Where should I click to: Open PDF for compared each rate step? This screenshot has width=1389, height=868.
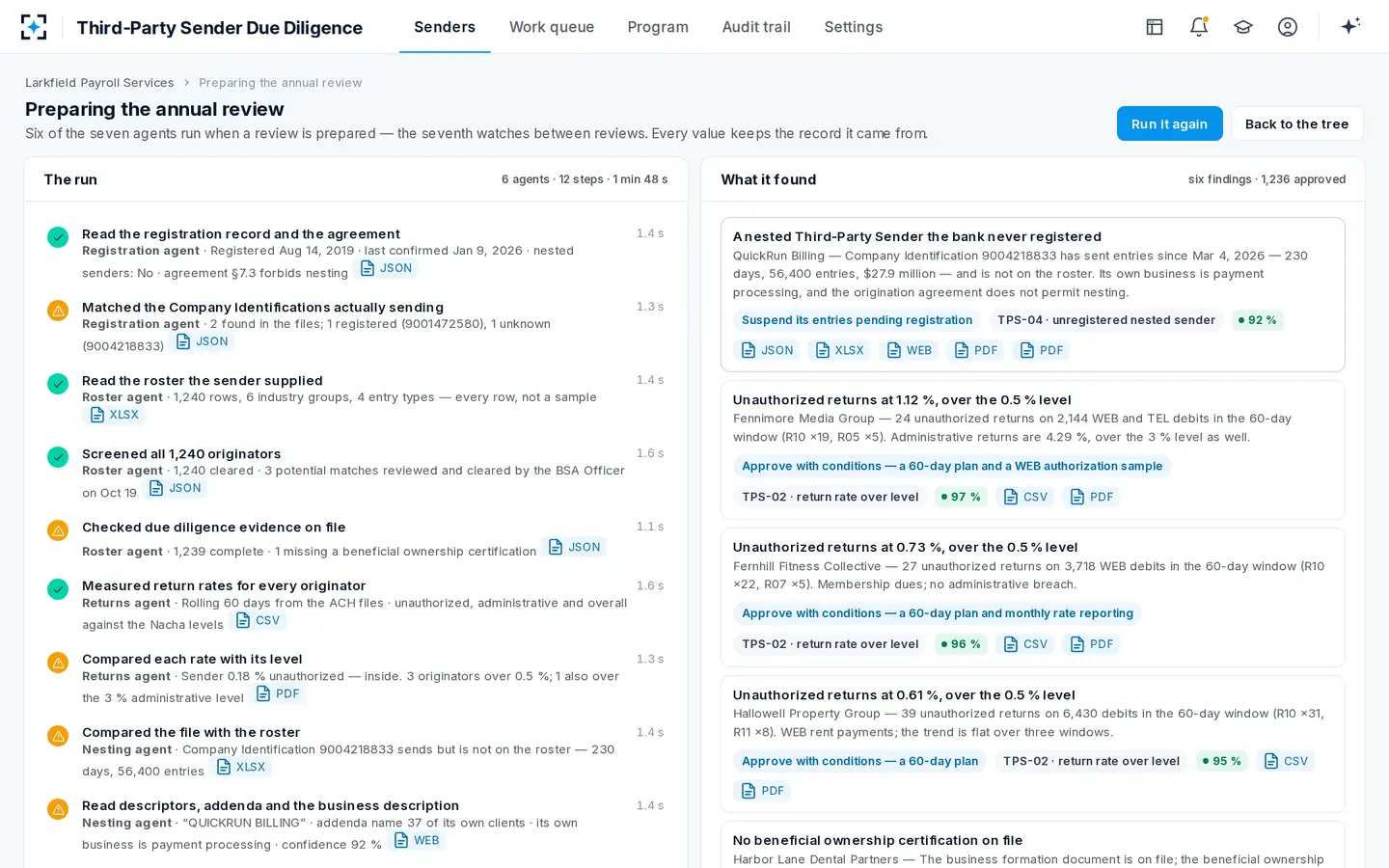tap(278, 693)
